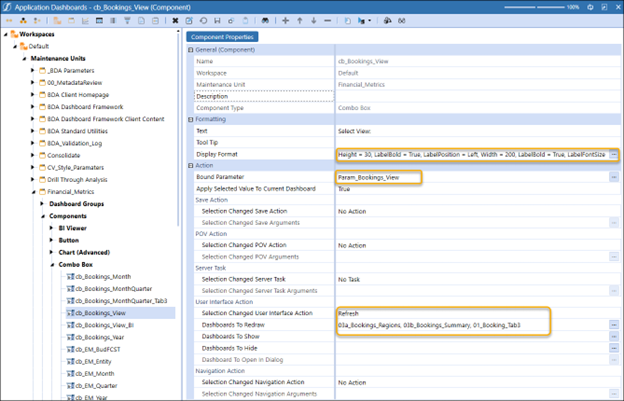Expand the BI Viewer components node

(51, 228)
